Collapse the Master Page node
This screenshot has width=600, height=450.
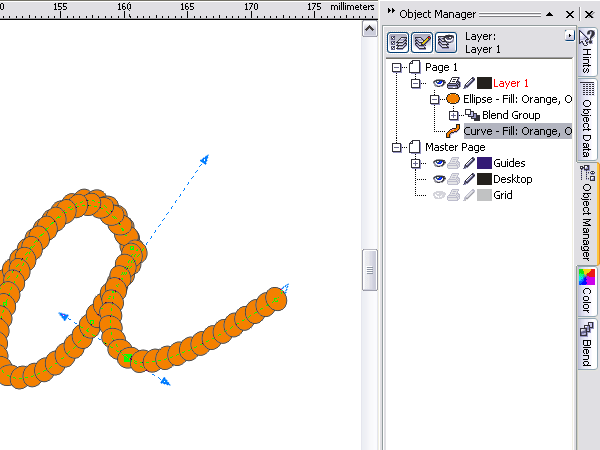tap(396, 147)
